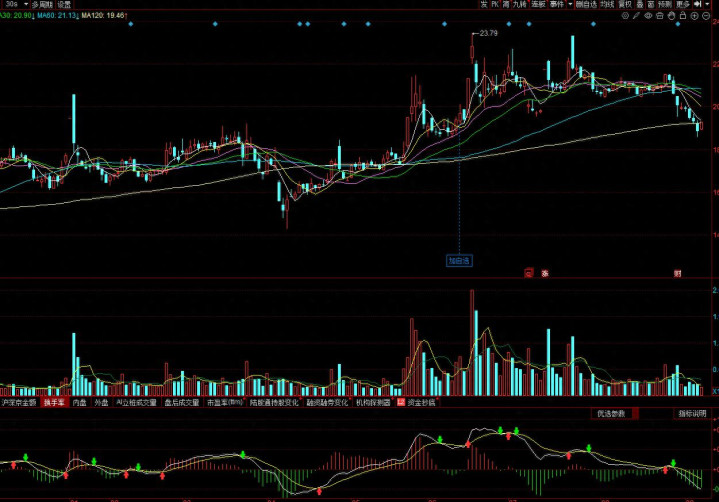Open the 更多 more menu
The height and width of the screenshot is (502, 719).
coord(683,4)
